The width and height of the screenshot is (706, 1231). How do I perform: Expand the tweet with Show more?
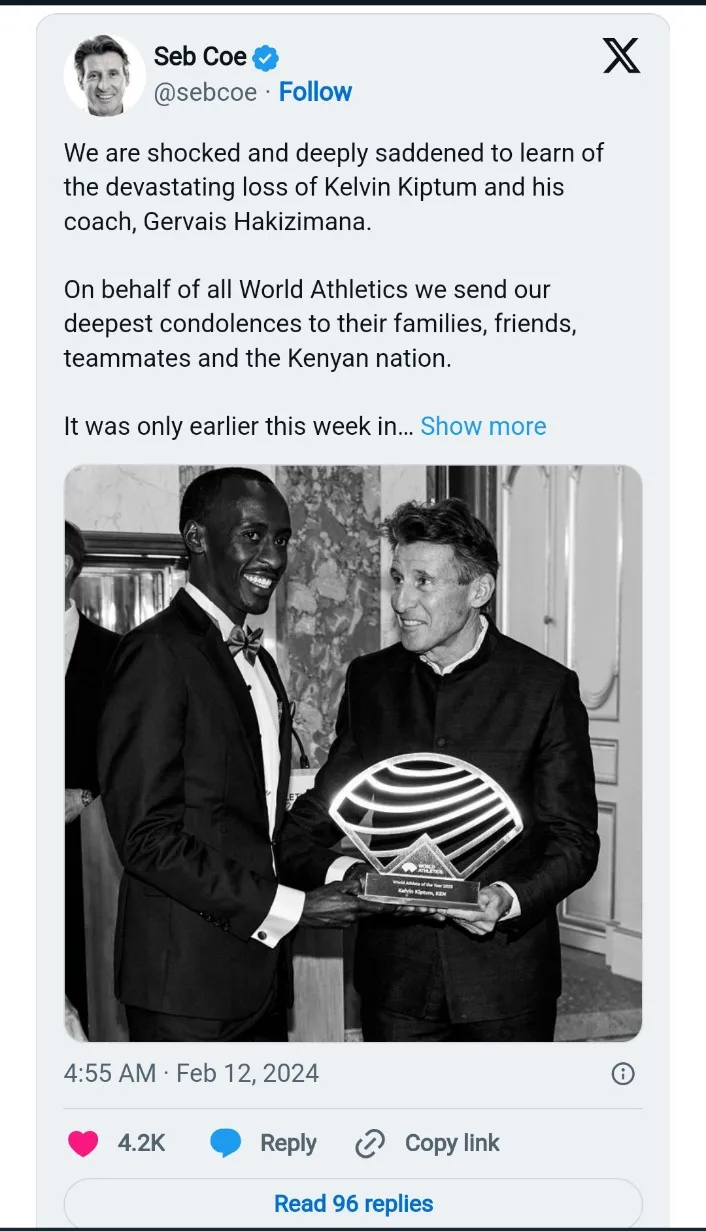483,426
